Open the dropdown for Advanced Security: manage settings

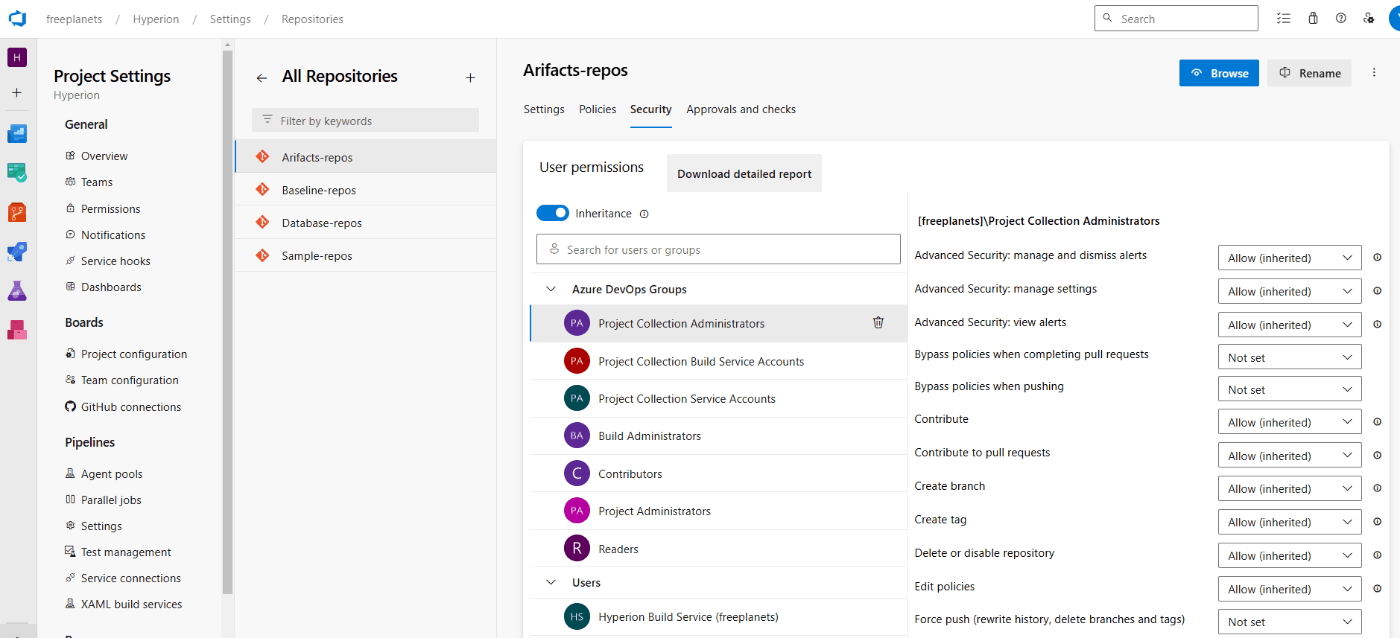tap(1289, 291)
